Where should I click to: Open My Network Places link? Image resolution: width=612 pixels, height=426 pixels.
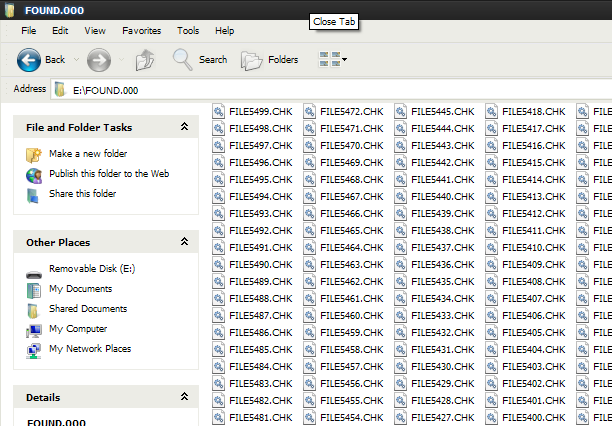tap(90, 349)
